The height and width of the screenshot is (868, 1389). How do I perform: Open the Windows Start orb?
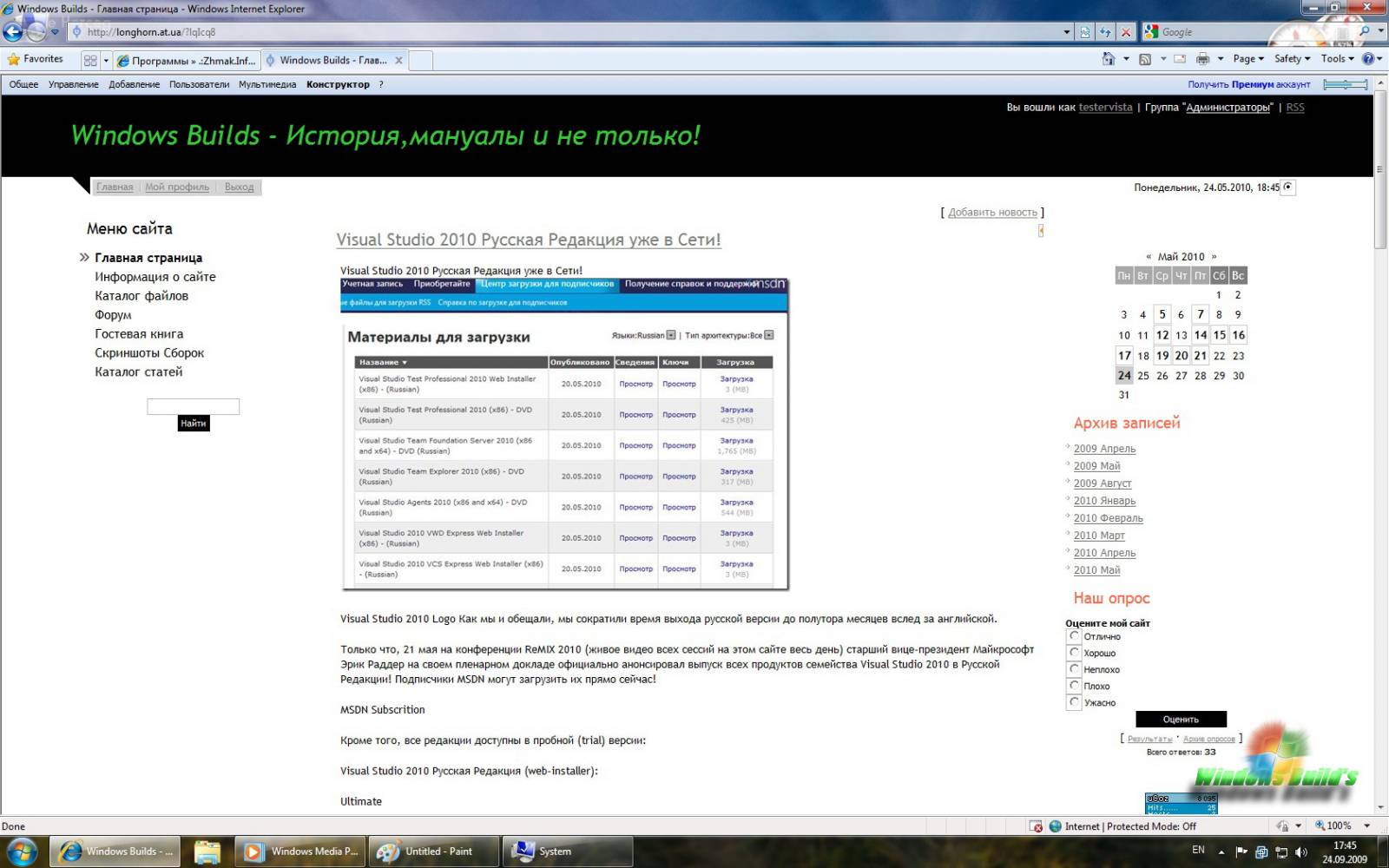[22, 851]
